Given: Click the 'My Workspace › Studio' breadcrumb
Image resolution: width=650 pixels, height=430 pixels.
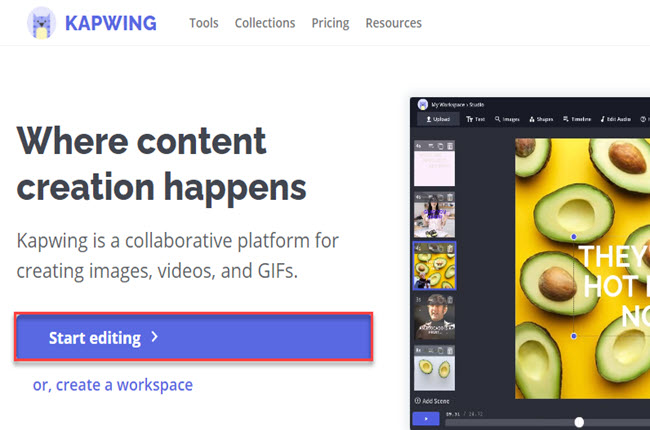Looking at the screenshot, I should click(x=458, y=105).
